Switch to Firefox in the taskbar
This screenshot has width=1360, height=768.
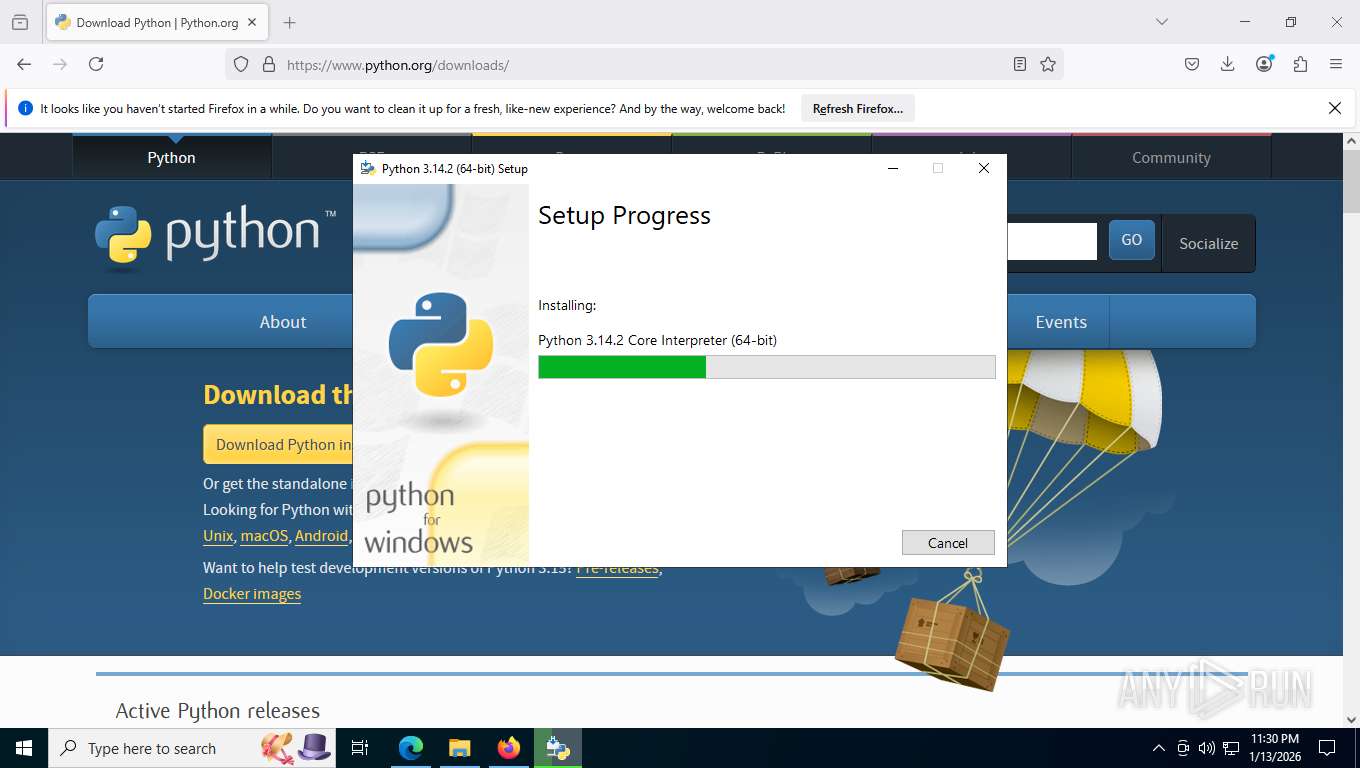509,748
